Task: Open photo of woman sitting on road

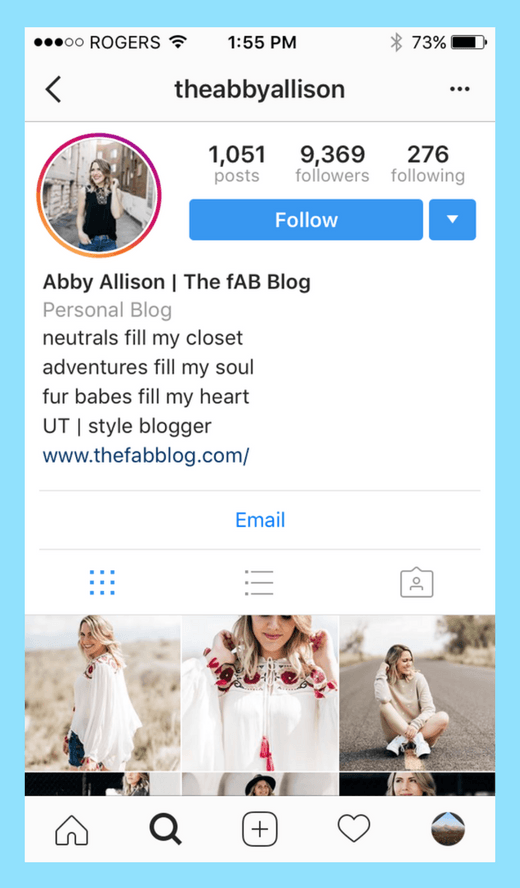Action: pos(417,693)
